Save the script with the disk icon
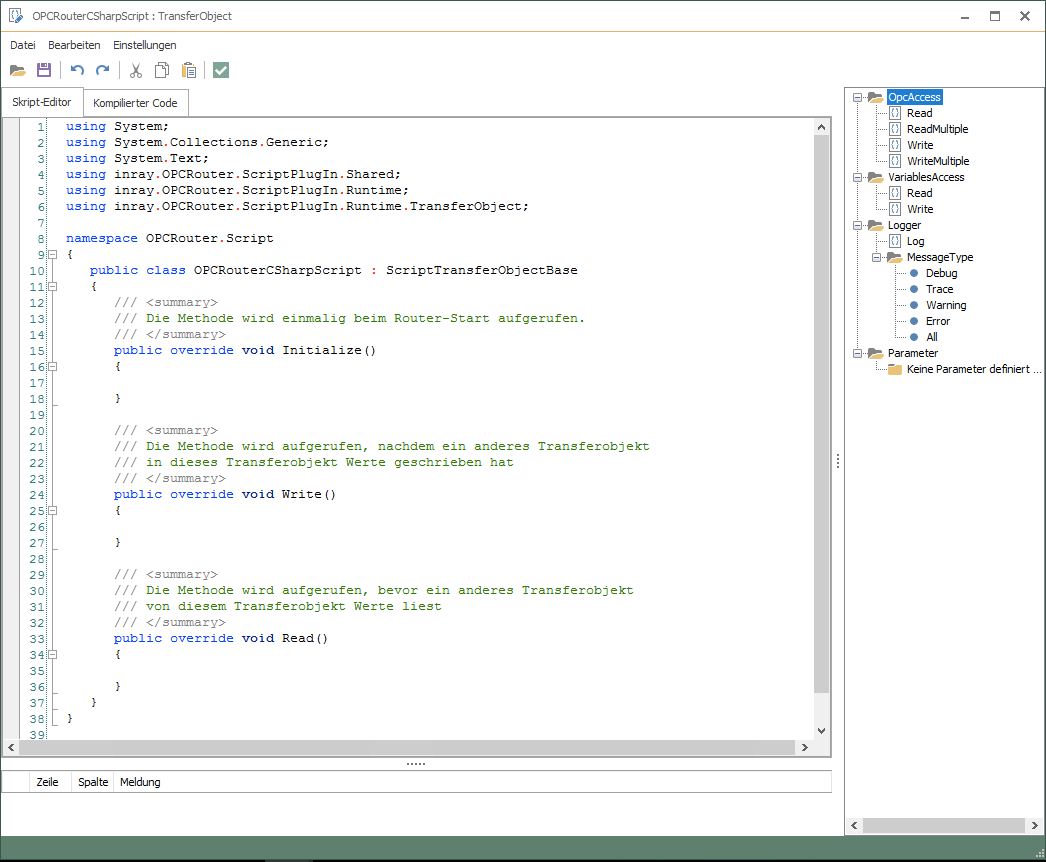This screenshot has height=862, width=1046. (x=44, y=70)
